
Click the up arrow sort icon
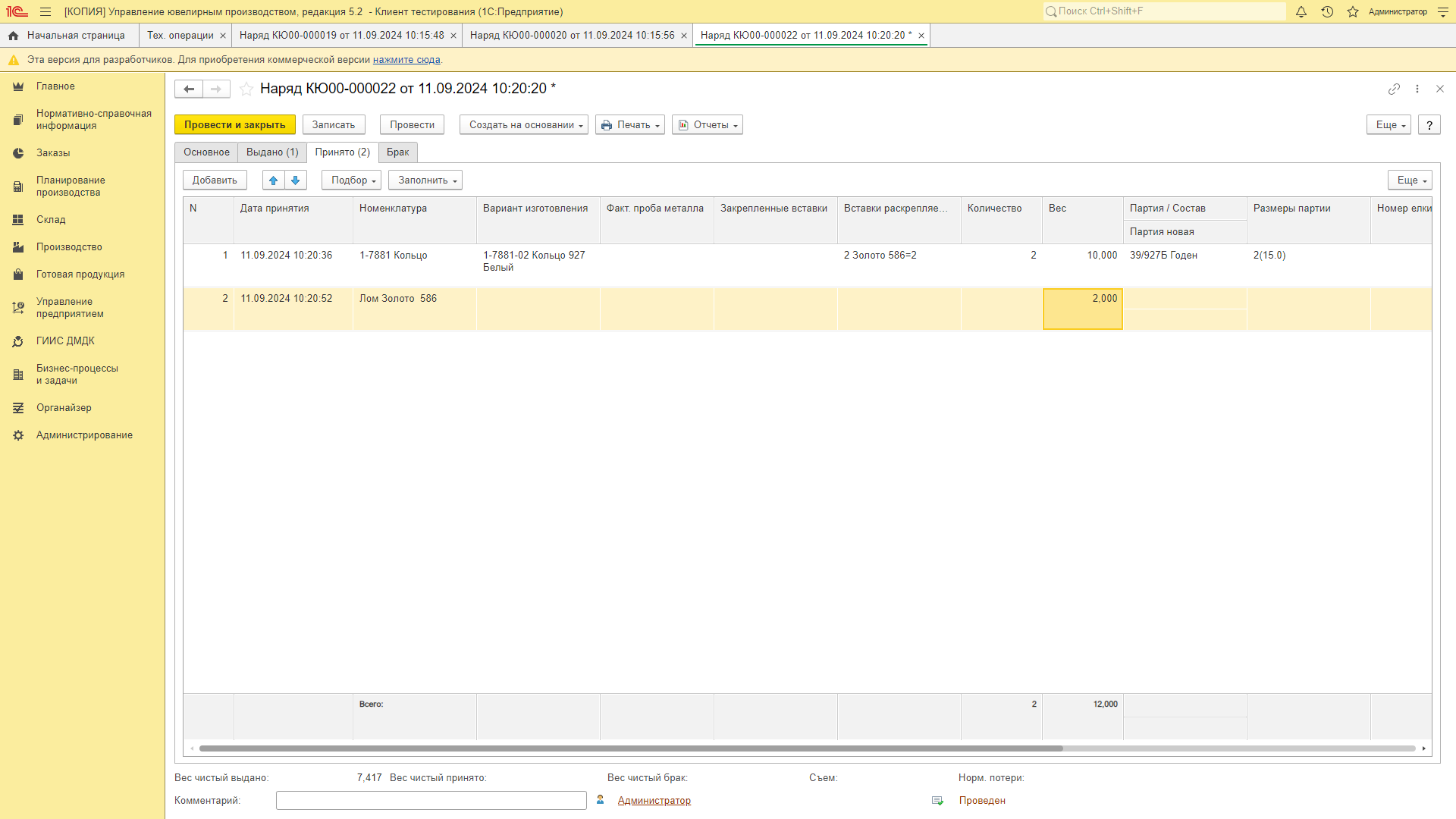[x=273, y=180]
